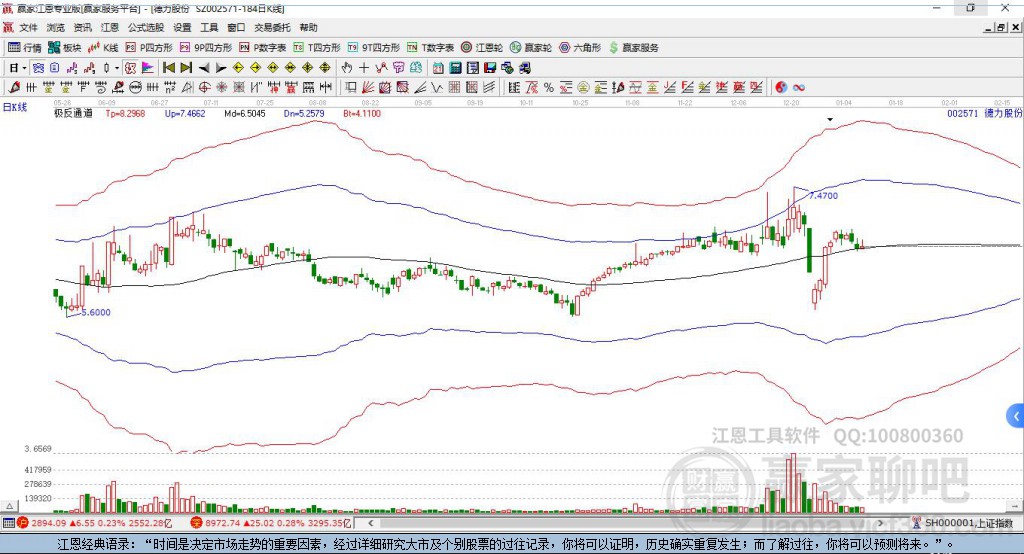Click the first yellow diamond arrow icon
Image resolution: width=1024 pixels, height=554 pixels.
238,68
